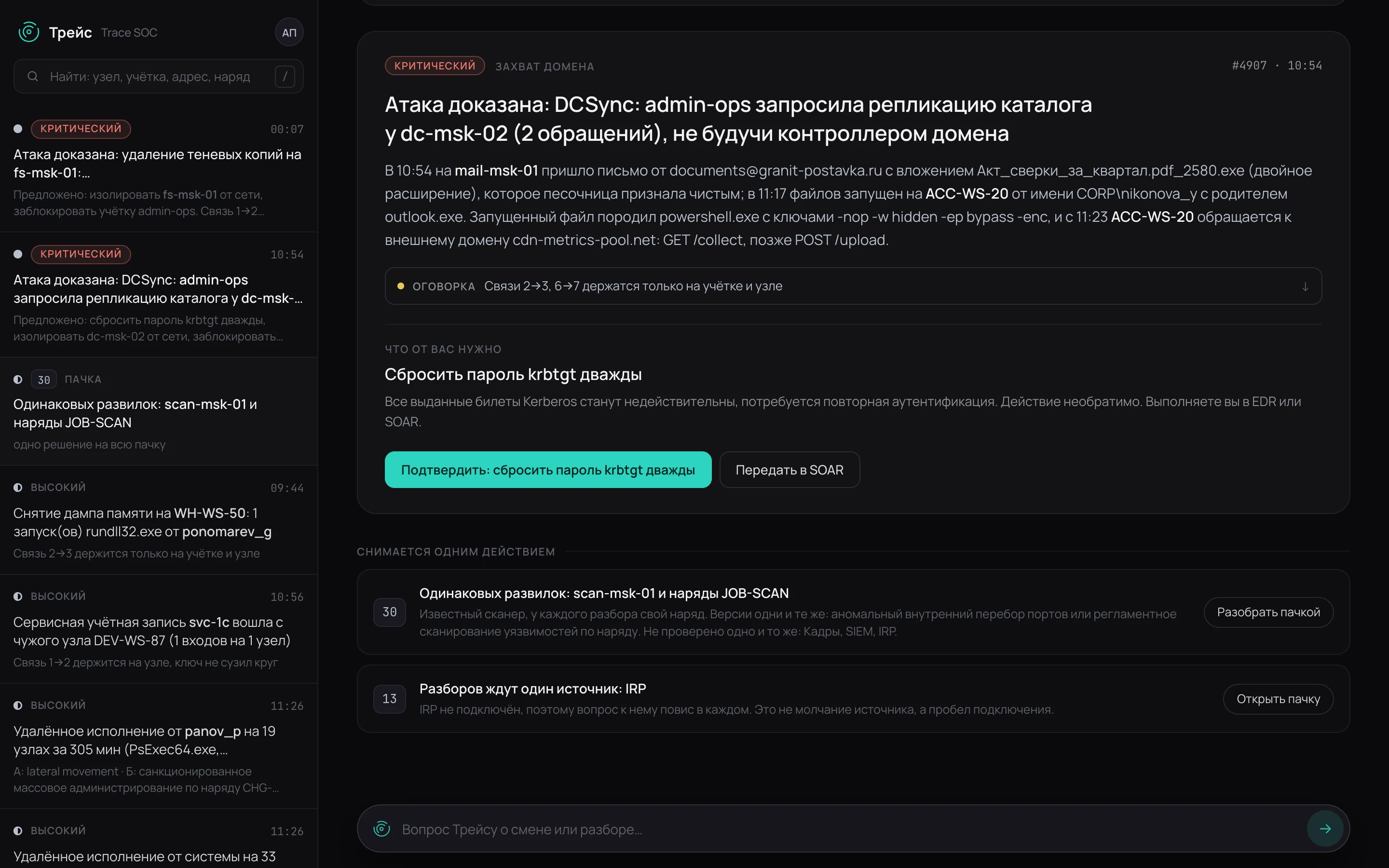This screenshot has height=868, width=1389.
Task: Click the КРИТИЧЕСКИЙ badge in the main card
Action: 435,66
